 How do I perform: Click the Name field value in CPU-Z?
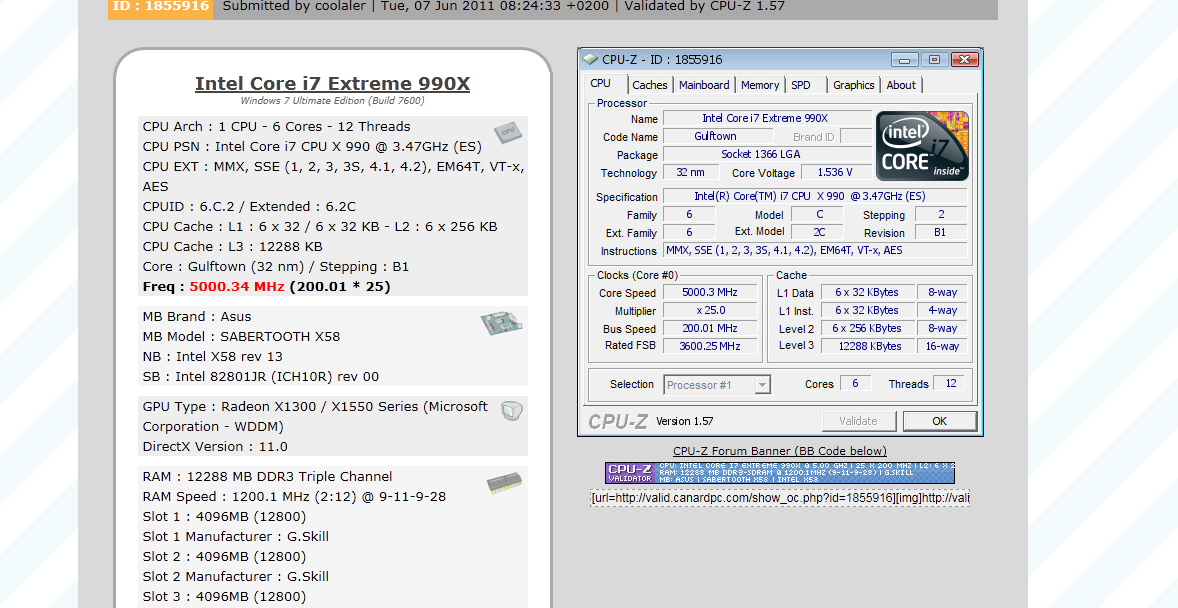point(768,118)
